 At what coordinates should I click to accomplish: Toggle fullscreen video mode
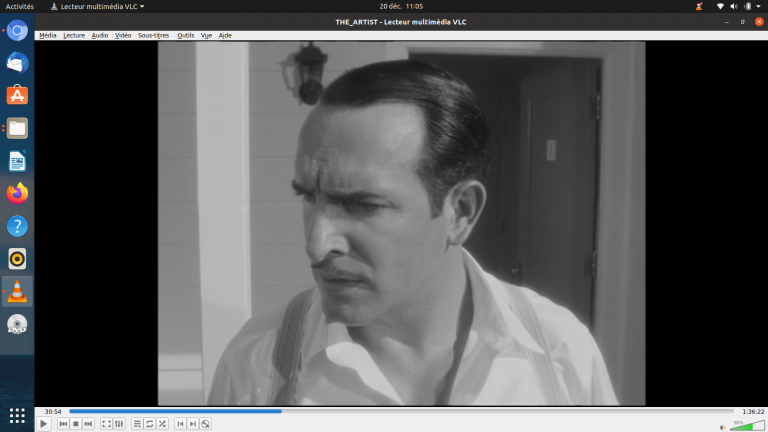pos(107,424)
